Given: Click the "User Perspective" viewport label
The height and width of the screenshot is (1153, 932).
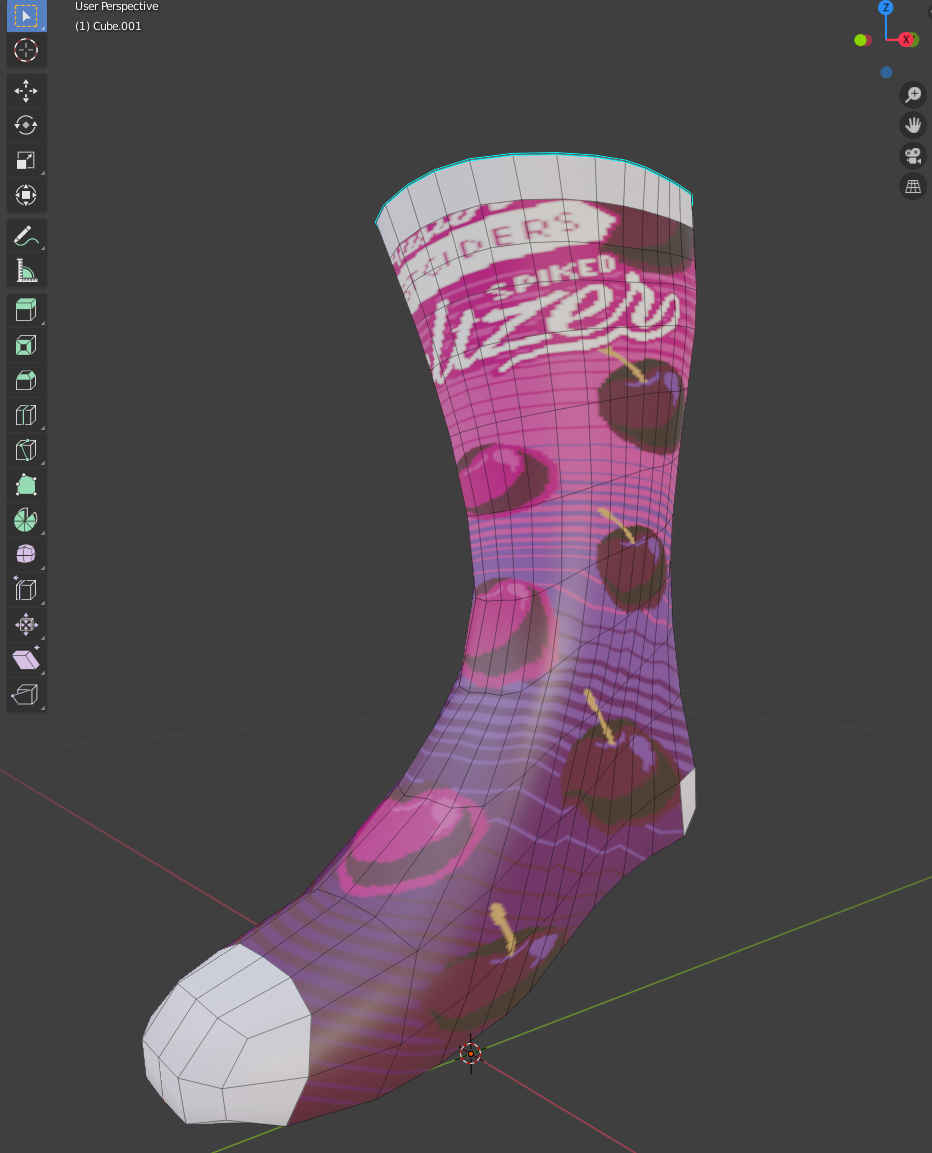Looking at the screenshot, I should (117, 7).
